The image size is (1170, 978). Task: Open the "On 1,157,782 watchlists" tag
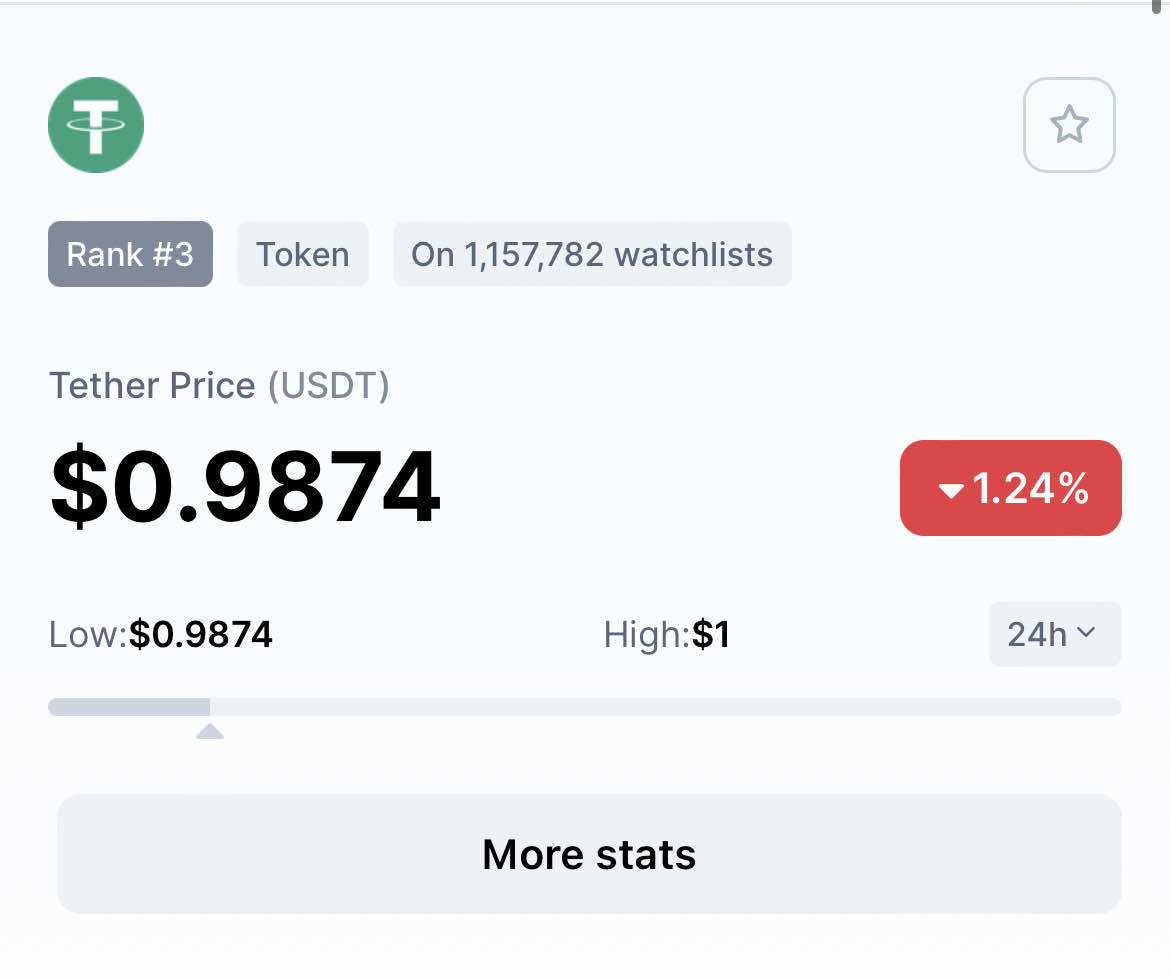click(x=592, y=254)
